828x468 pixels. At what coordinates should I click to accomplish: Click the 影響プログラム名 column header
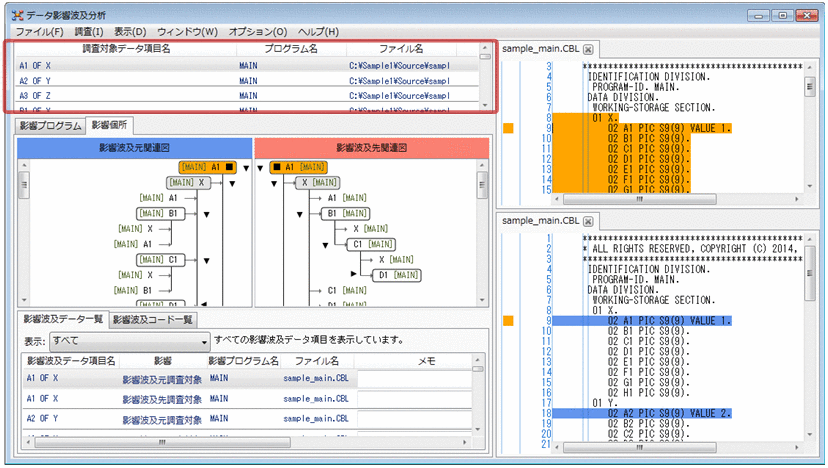[243, 361]
